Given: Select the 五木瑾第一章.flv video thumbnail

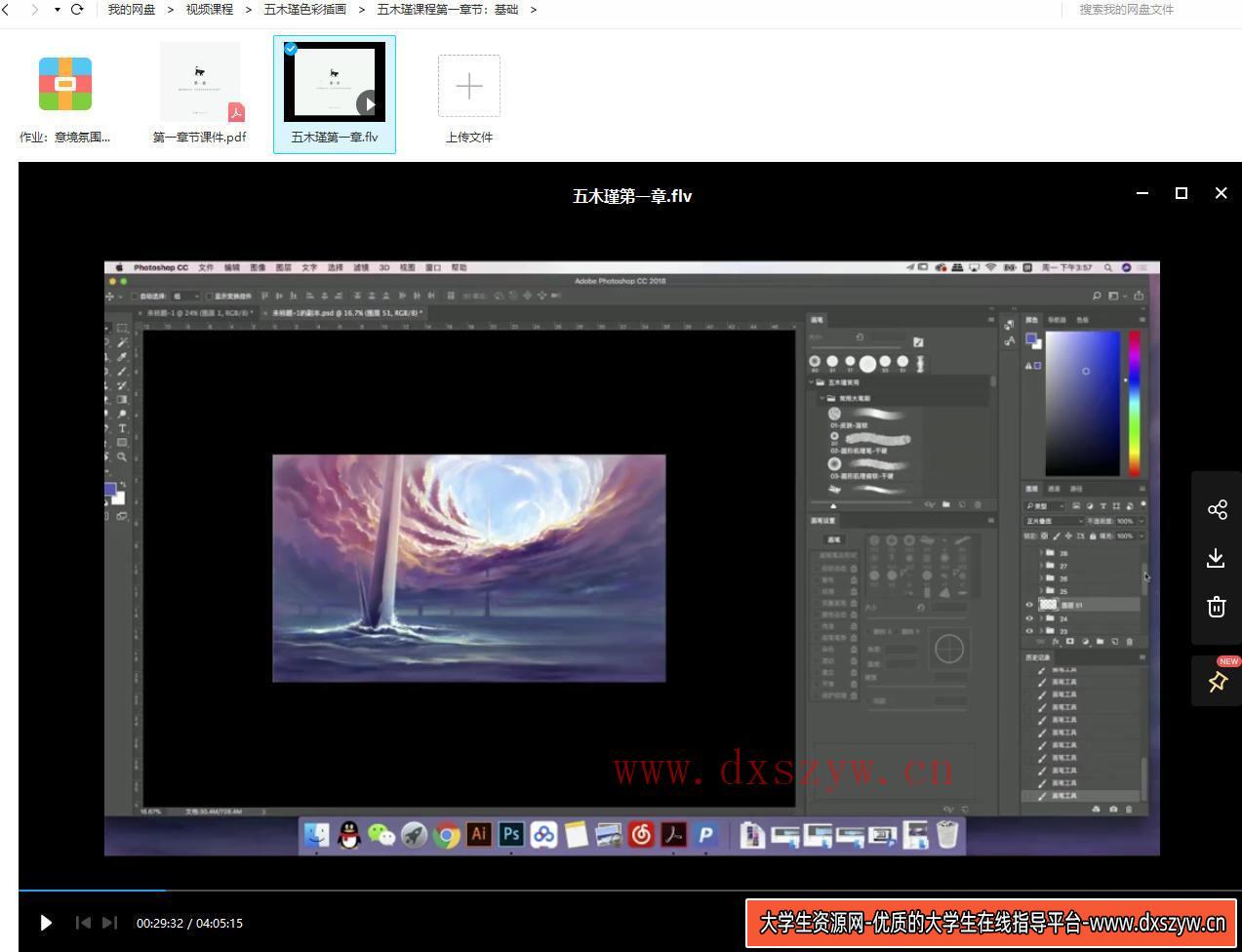Looking at the screenshot, I should click(x=335, y=82).
